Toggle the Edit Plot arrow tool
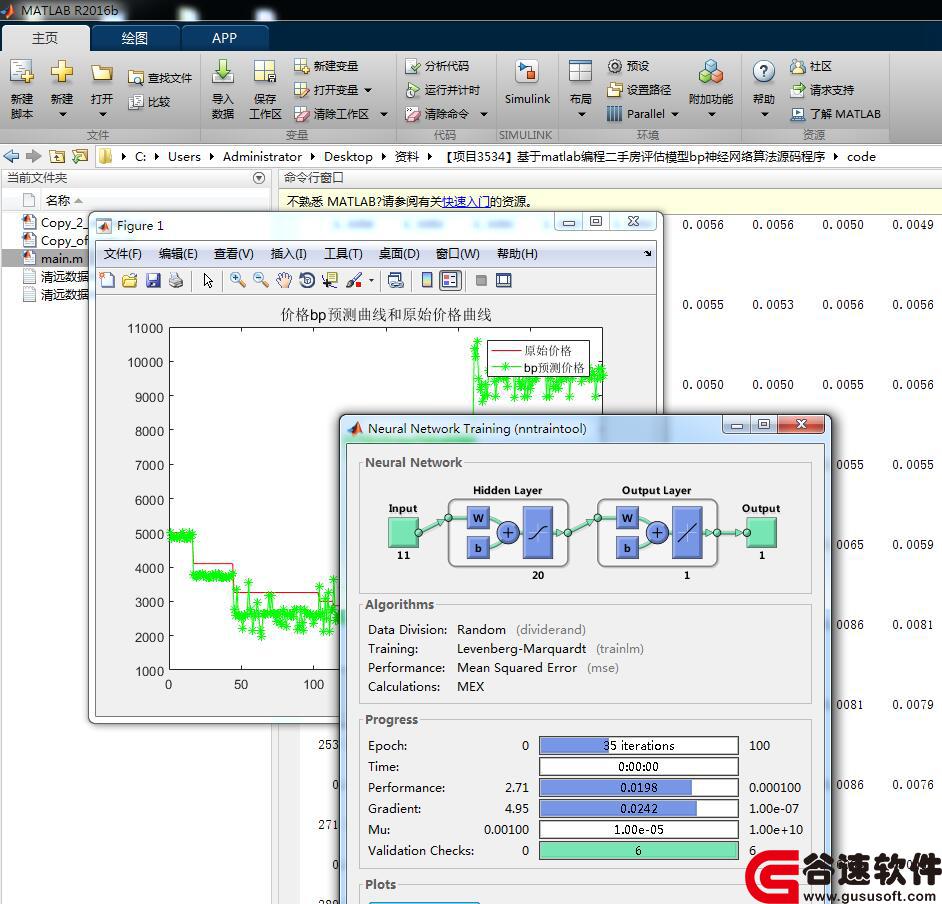This screenshot has width=942, height=904. 208,281
